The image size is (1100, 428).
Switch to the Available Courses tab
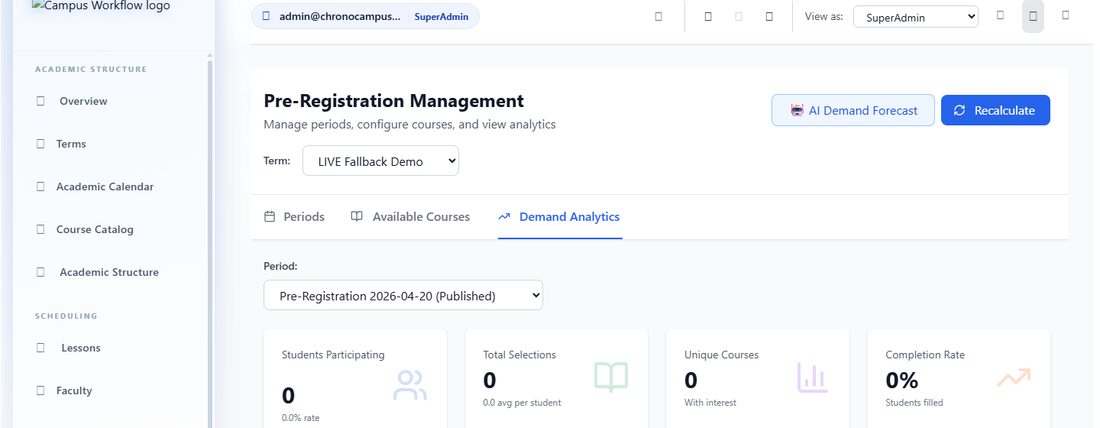[410, 217]
